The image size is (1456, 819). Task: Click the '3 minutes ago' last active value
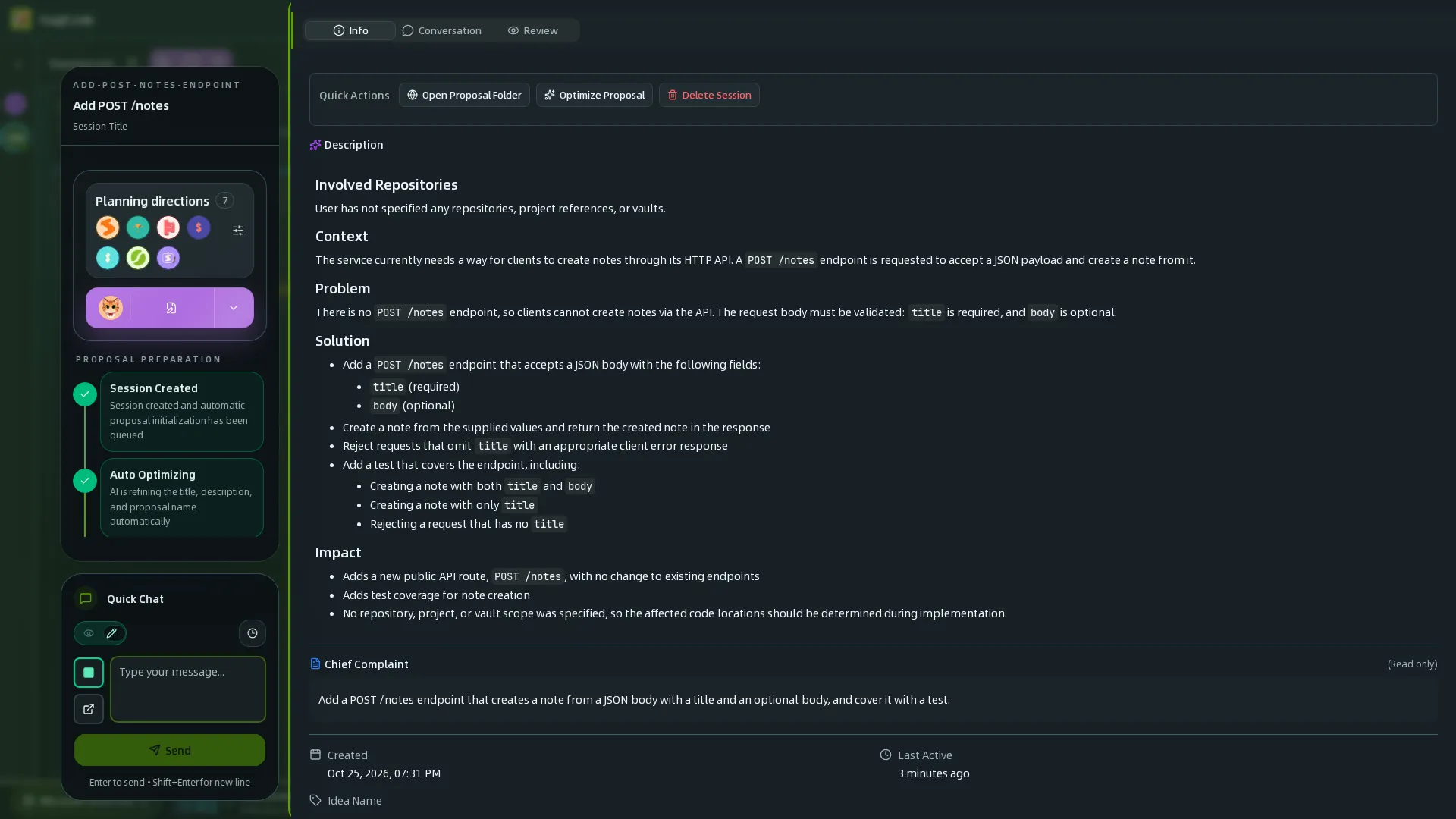934,773
